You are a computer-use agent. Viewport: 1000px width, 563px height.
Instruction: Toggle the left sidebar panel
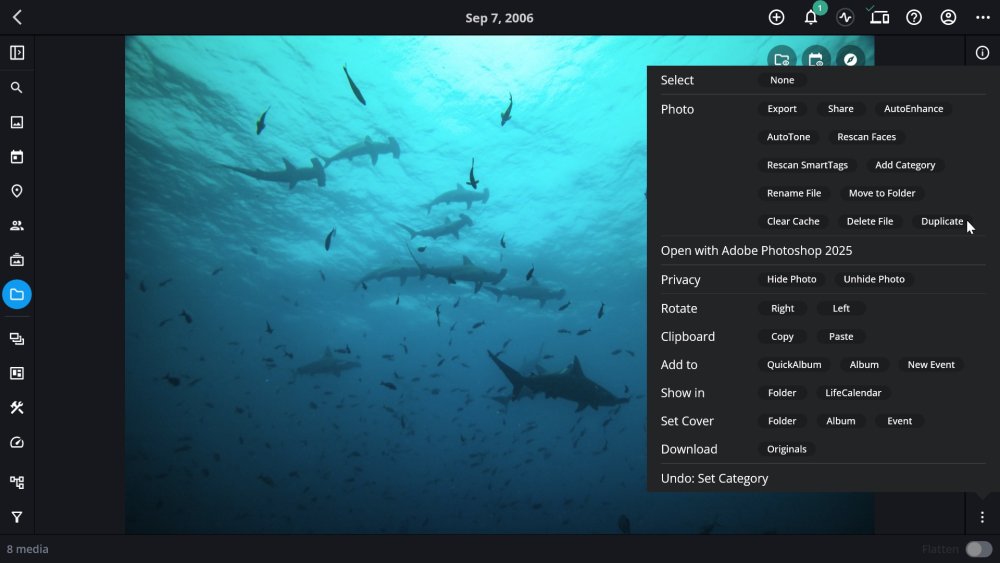[x=17, y=53]
